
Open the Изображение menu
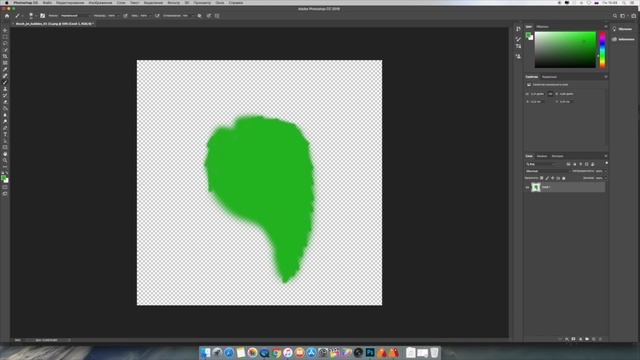[100, 2]
